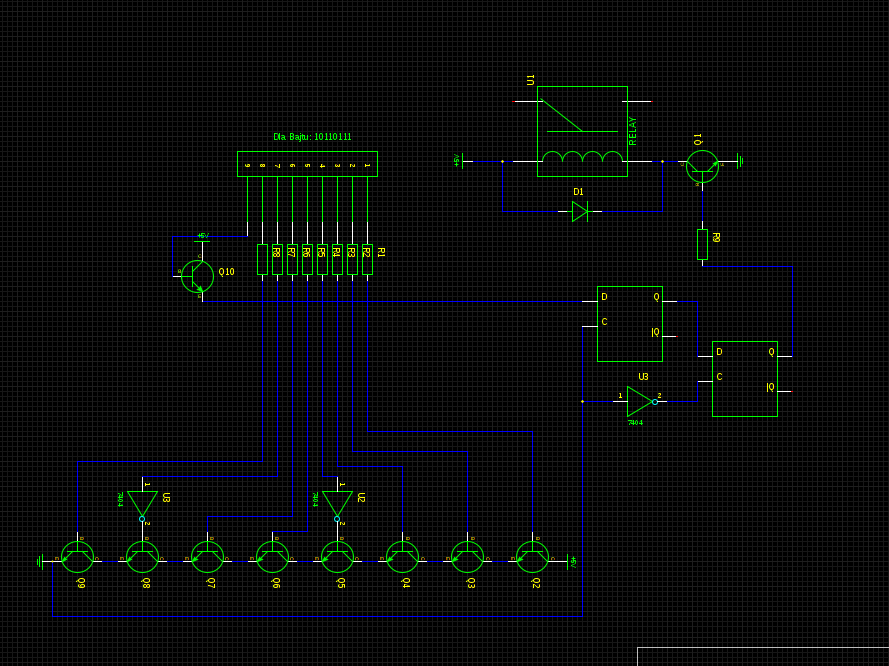Select transistor Q1 near the relay

(x=702, y=165)
